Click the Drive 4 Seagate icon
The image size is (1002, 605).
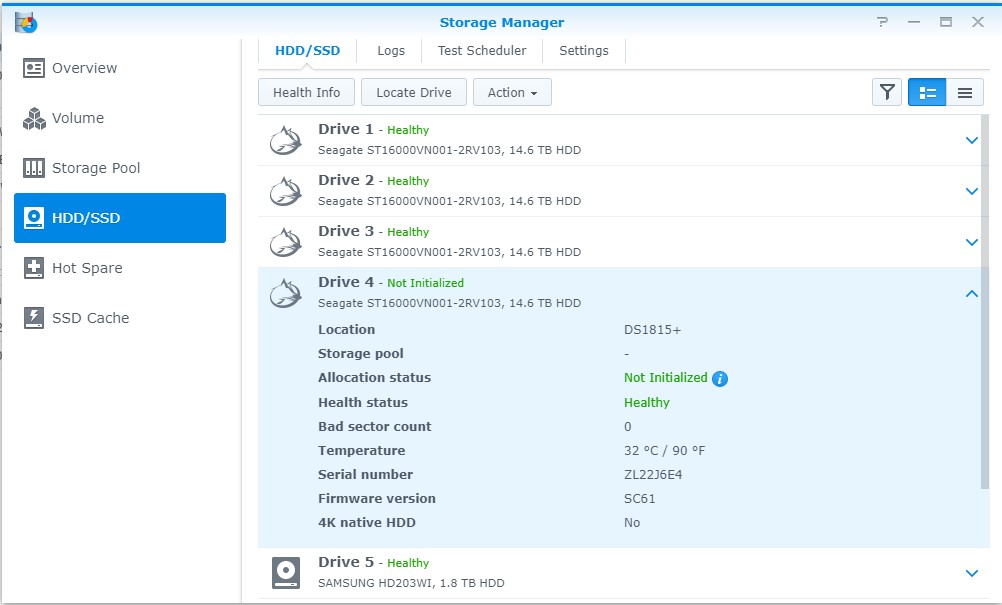pos(285,294)
